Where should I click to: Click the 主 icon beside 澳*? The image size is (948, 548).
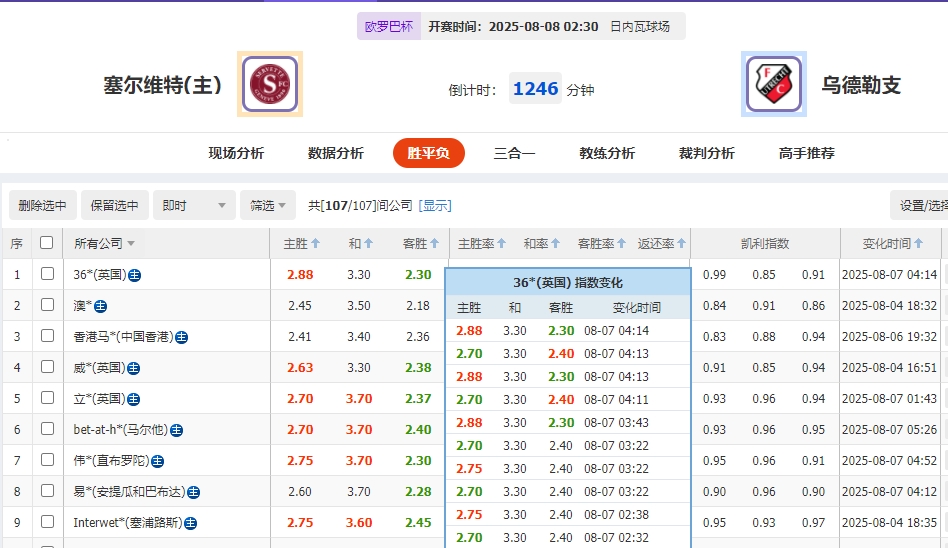[x=100, y=306]
